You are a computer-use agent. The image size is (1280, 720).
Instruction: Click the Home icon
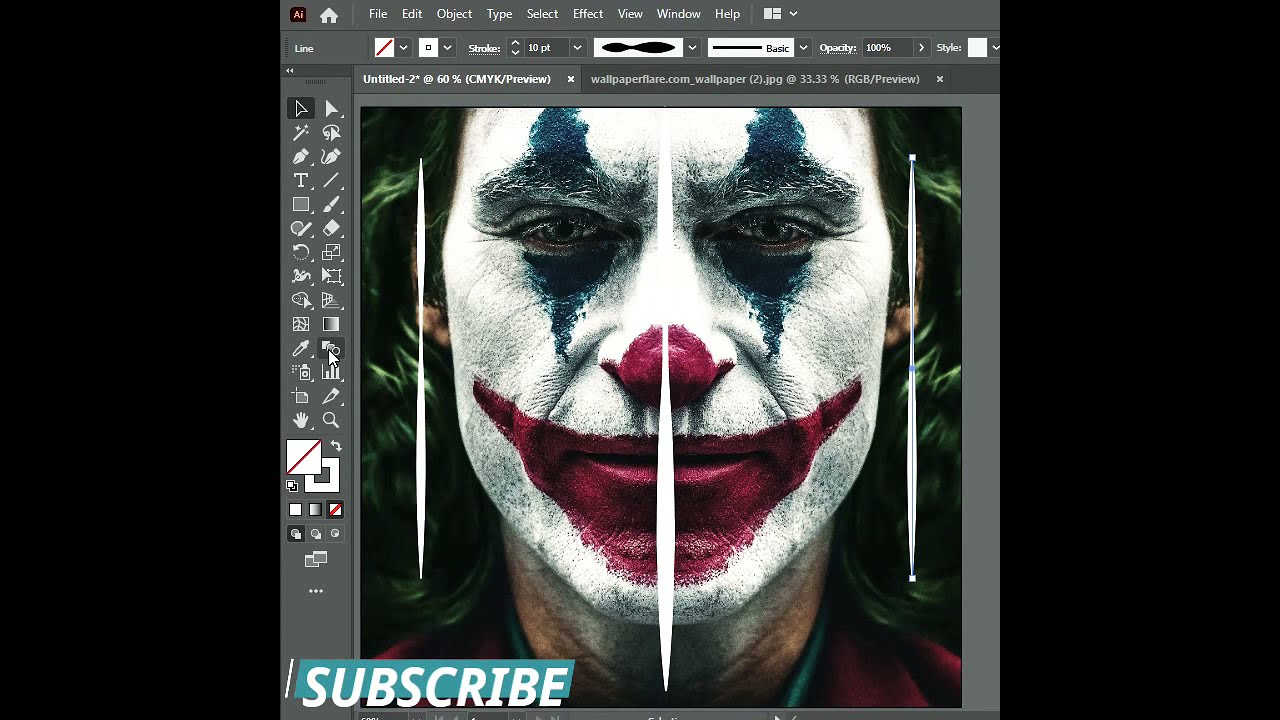click(x=329, y=15)
